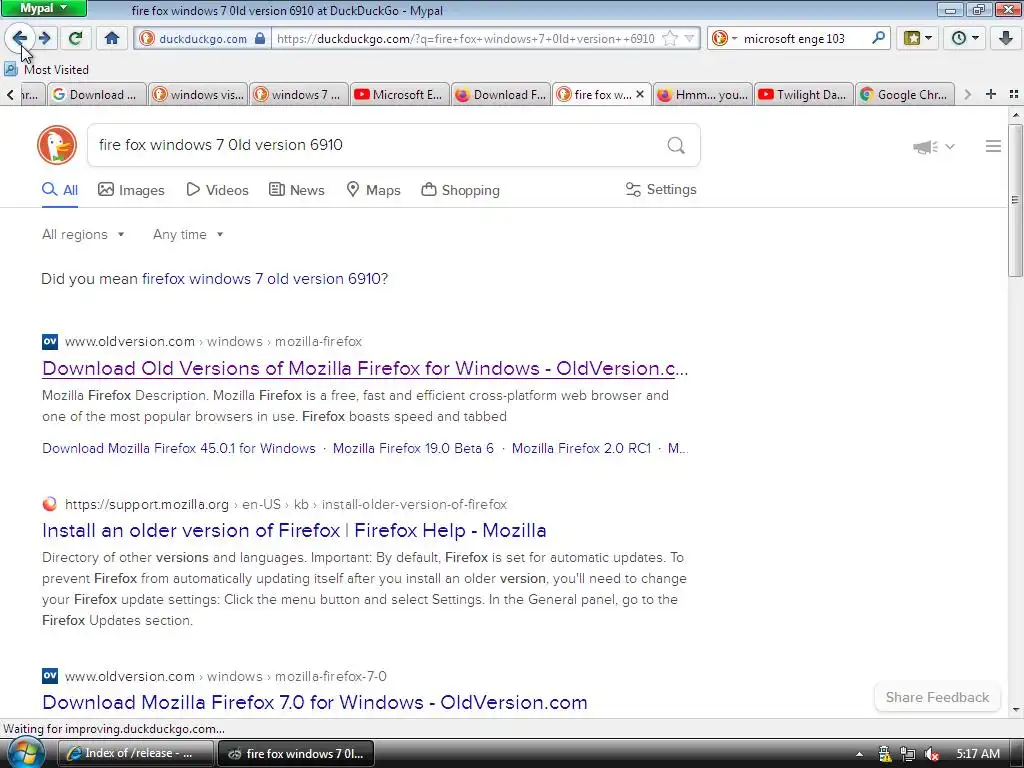Open Mozilla Firefox 2.0 RC1 sublink

581,449
